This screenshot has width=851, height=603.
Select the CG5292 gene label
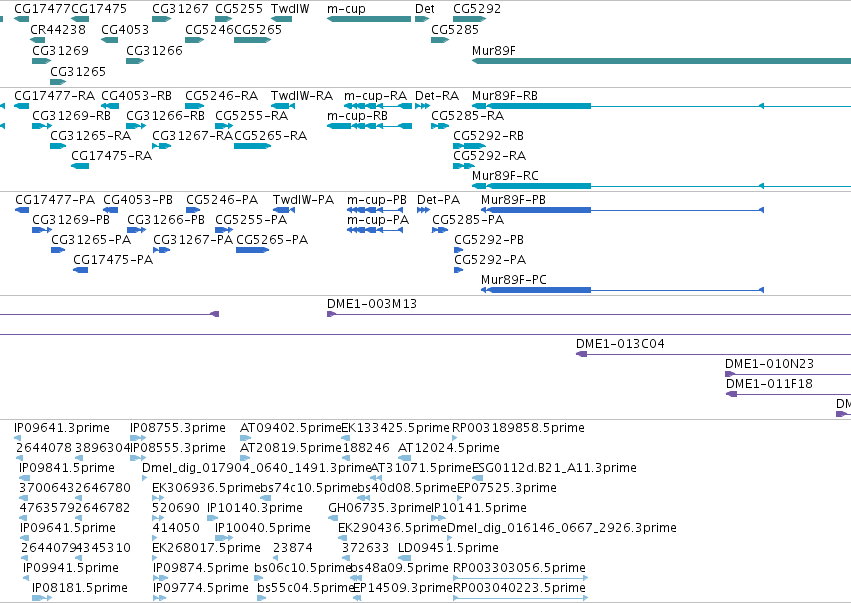point(477,9)
